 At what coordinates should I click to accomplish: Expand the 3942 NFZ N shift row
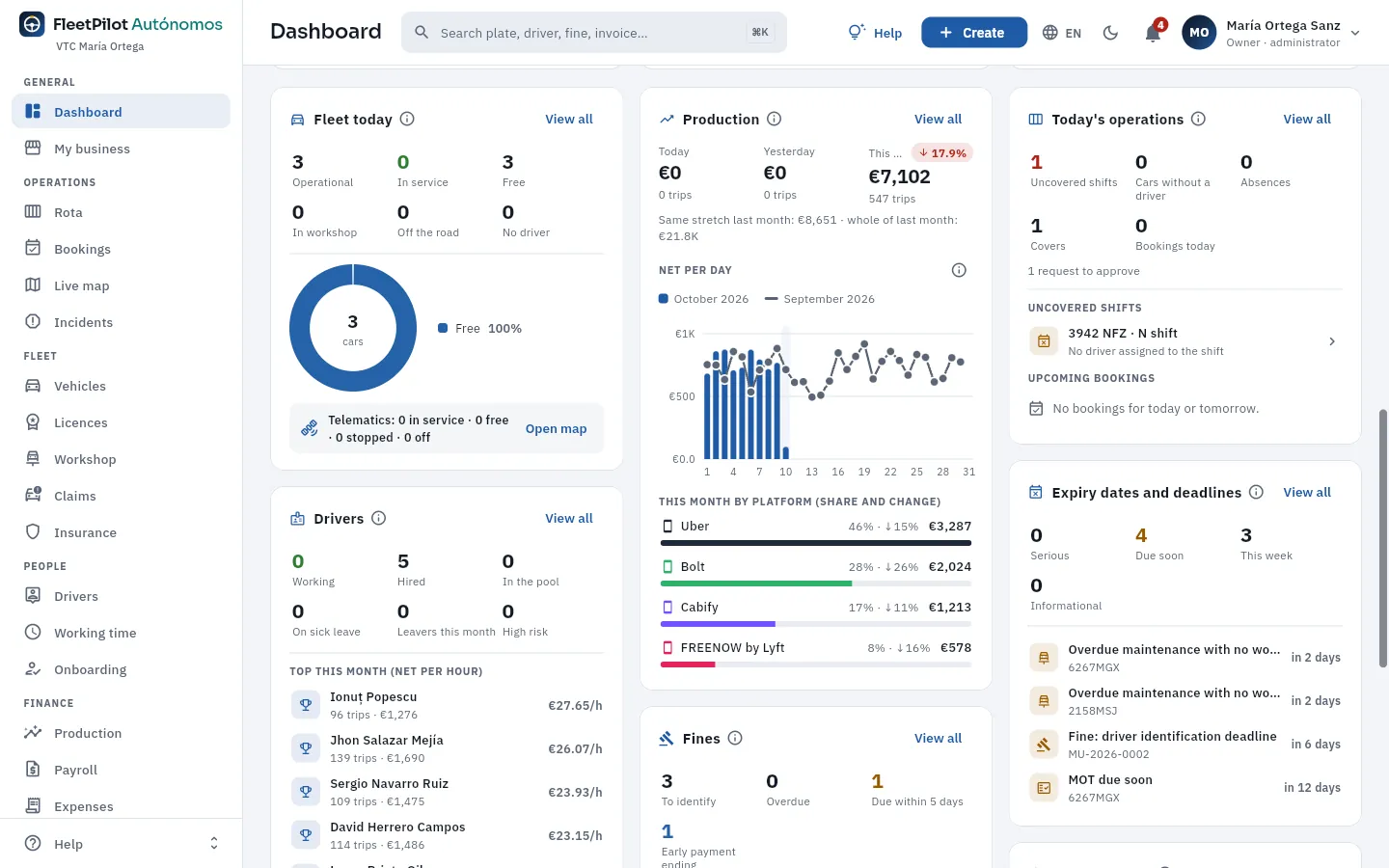[1185, 341]
